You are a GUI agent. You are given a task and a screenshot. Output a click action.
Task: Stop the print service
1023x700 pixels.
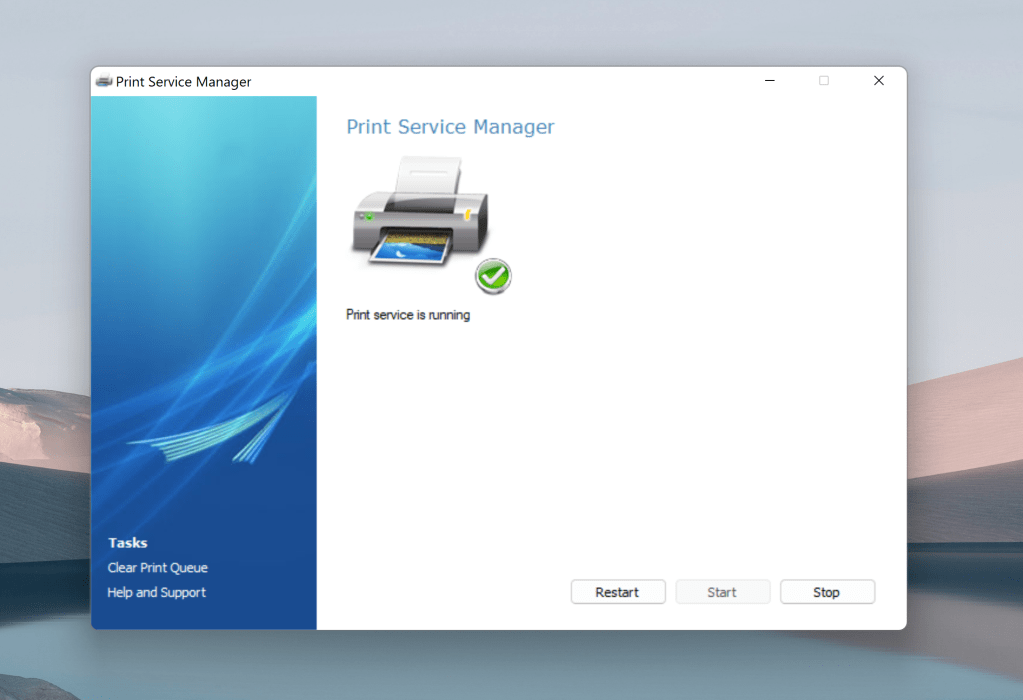click(826, 592)
